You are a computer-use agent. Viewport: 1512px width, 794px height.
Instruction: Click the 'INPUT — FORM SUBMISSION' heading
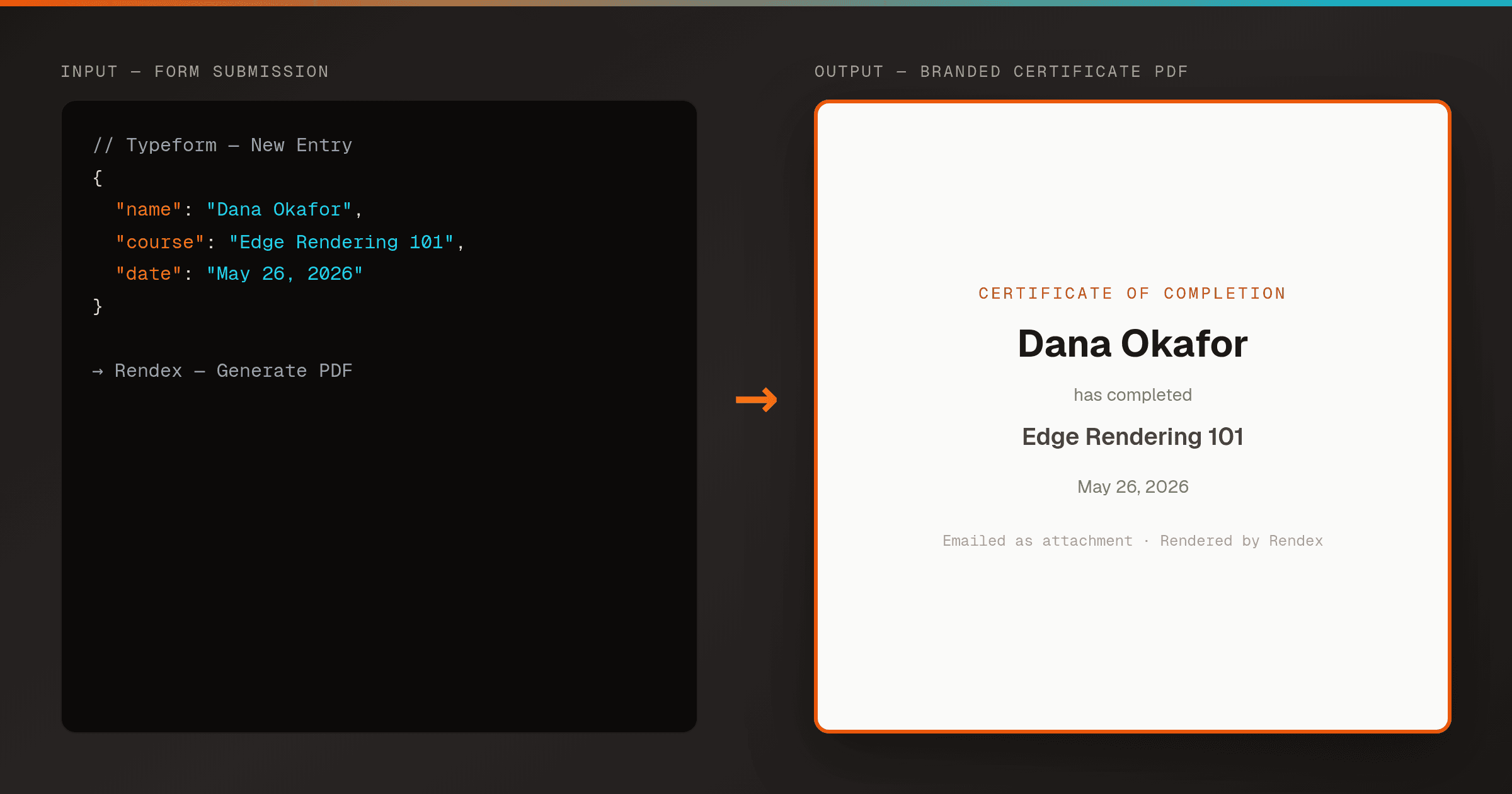tap(195, 72)
